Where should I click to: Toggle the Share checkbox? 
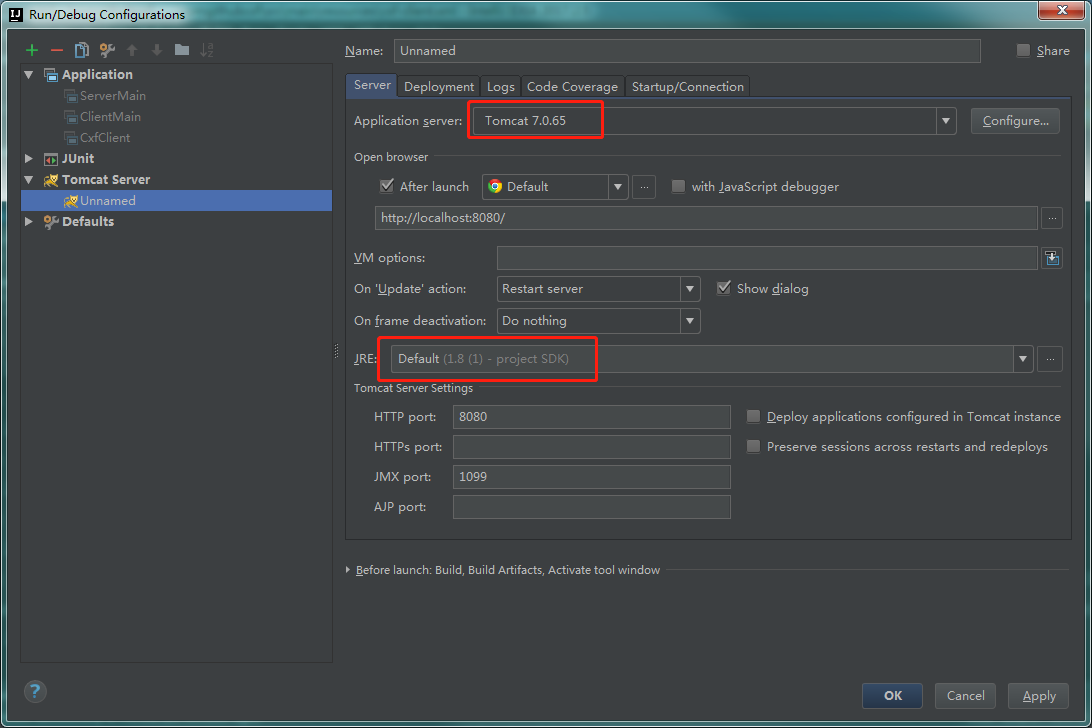click(x=1023, y=50)
